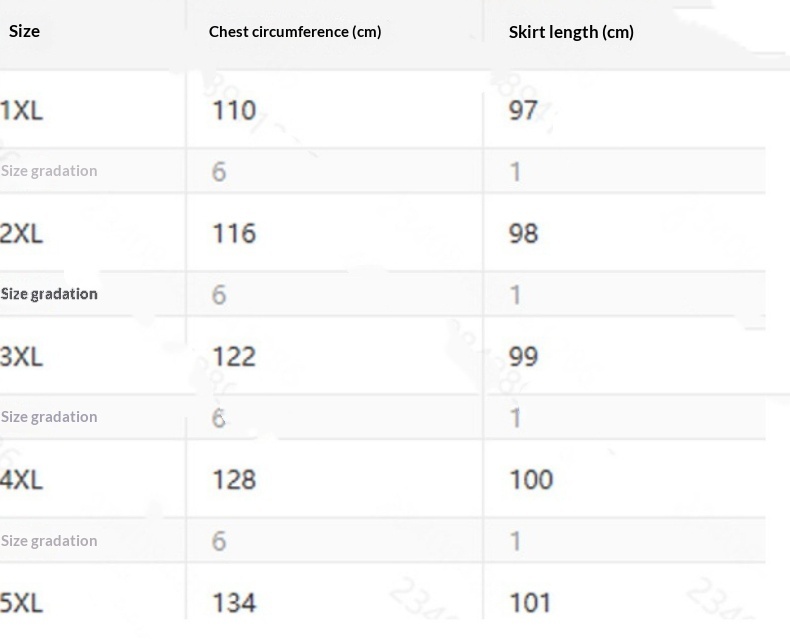Click chest value 116 for 2XL
Screen dimensions: 790x639
234,234
